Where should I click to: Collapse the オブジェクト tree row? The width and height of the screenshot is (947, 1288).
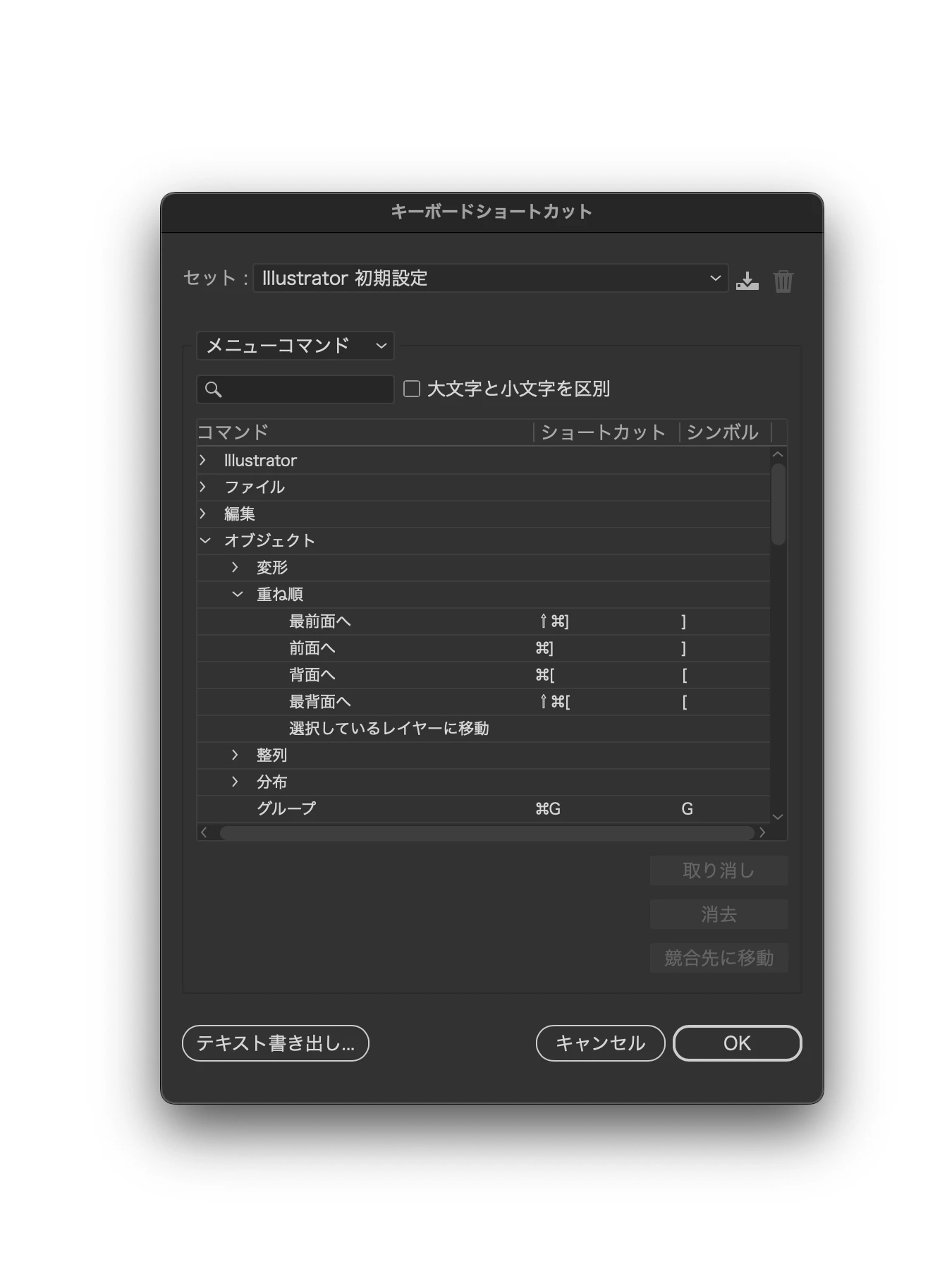point(205,540)
